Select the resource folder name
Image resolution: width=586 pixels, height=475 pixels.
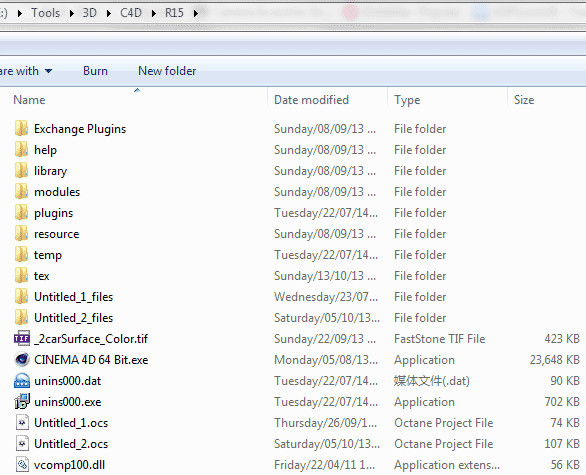[56, 234]
